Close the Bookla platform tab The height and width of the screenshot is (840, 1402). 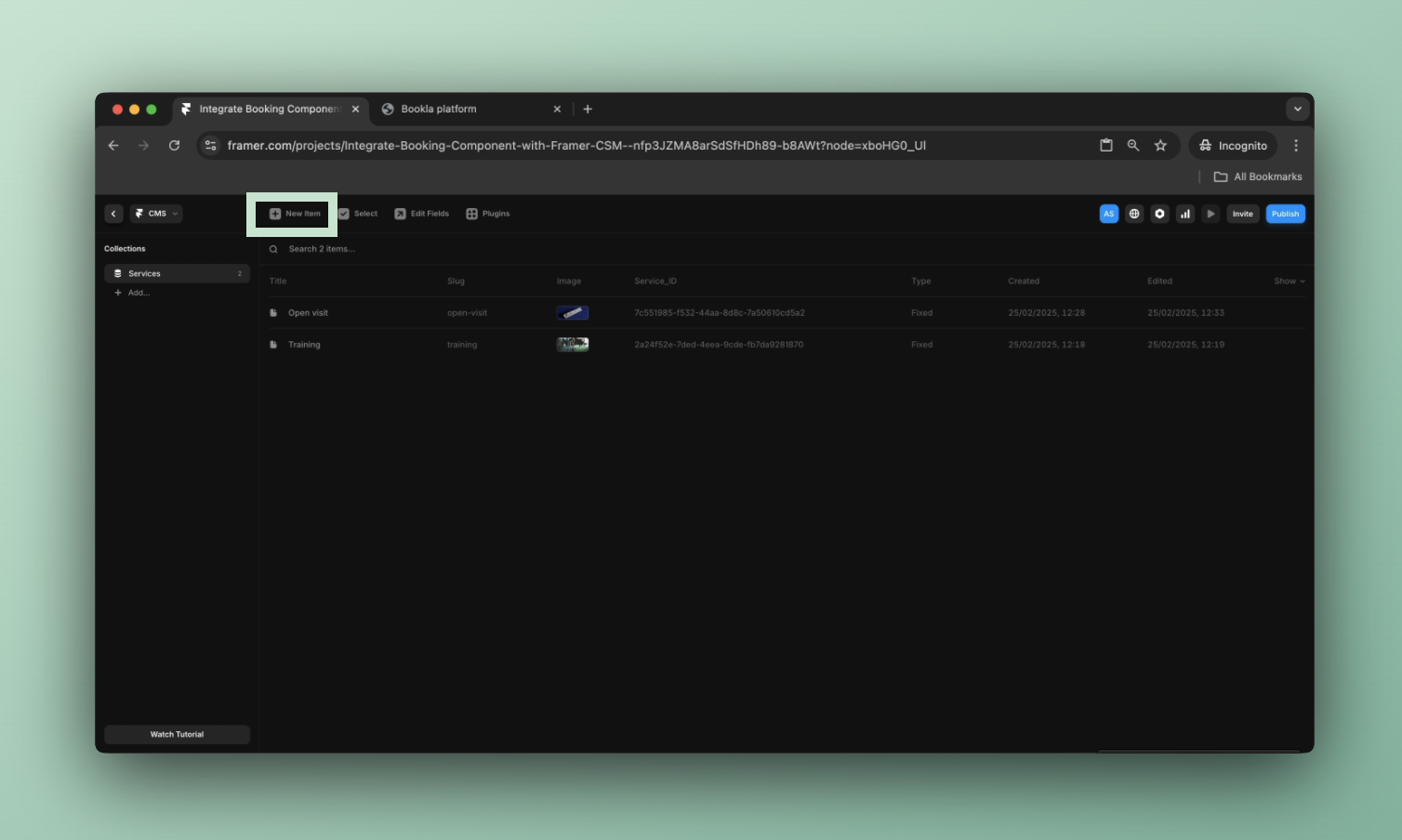point(557,109)
